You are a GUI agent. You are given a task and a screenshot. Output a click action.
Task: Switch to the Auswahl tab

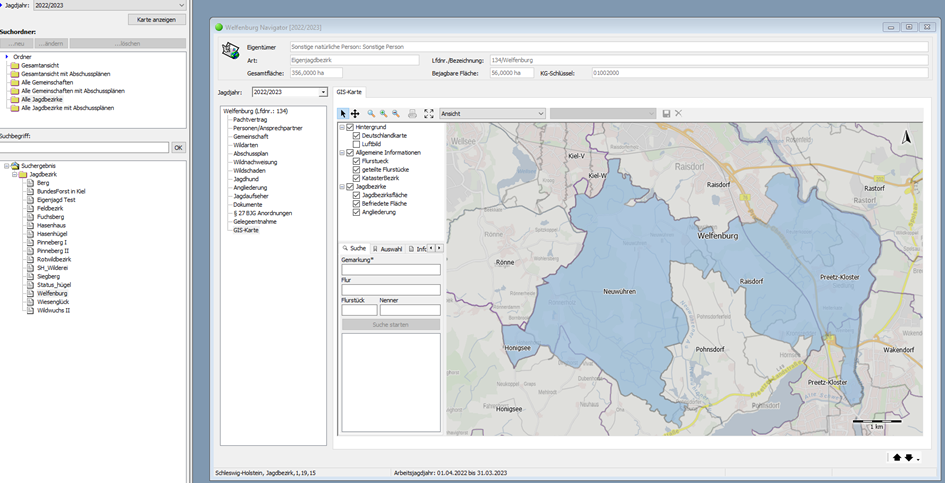pos(388,248)
